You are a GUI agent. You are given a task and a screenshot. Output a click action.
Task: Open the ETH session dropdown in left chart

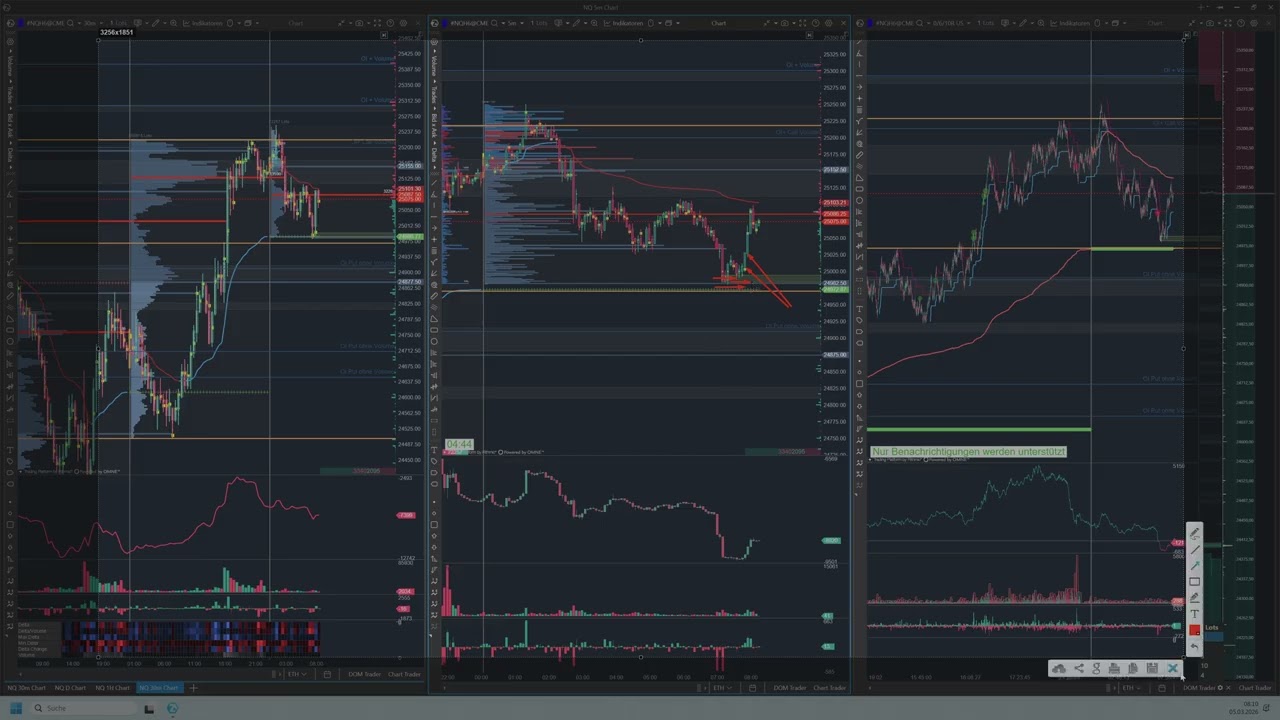point(296,674)
